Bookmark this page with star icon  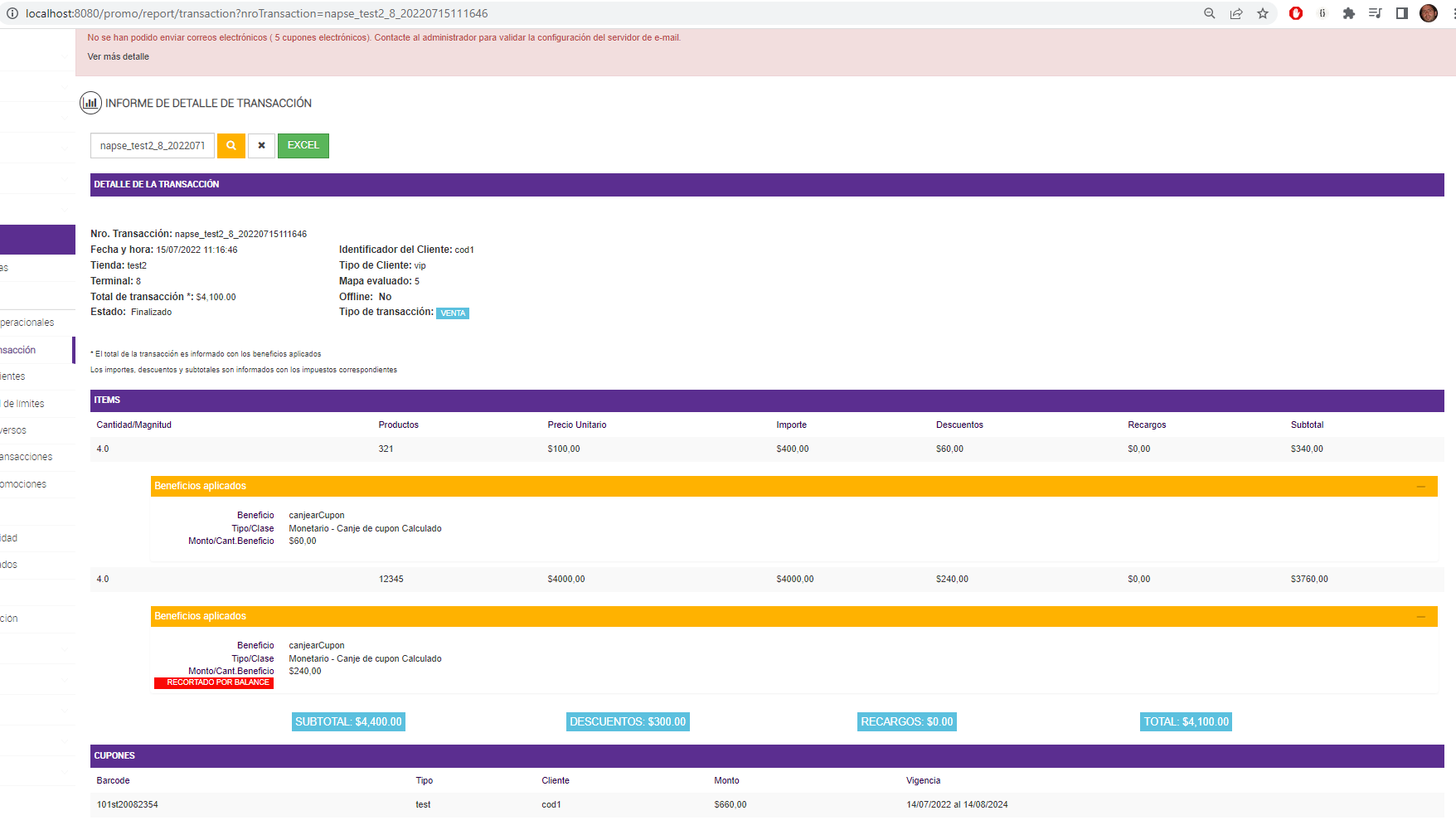[x=1263, y=13]
